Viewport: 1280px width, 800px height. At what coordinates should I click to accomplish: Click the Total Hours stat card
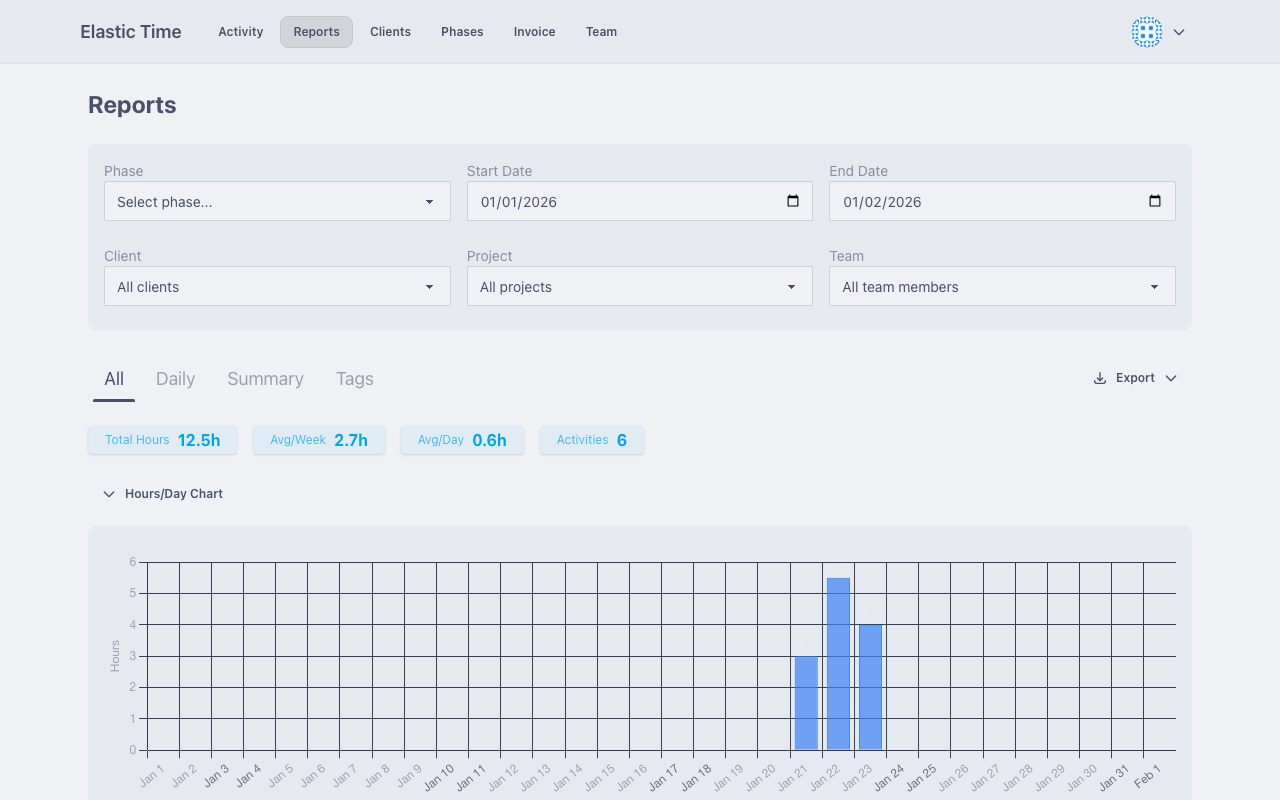pos(162,440)
